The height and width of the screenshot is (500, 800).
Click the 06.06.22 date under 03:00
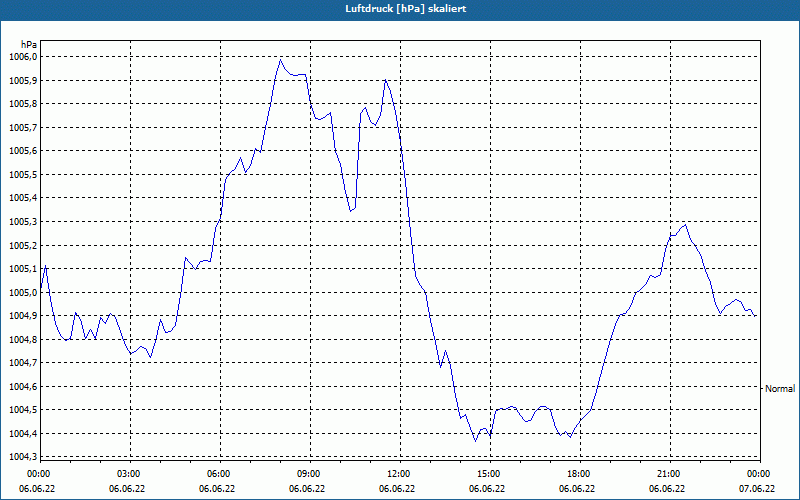pyautogui.click(x=127, y=489)
